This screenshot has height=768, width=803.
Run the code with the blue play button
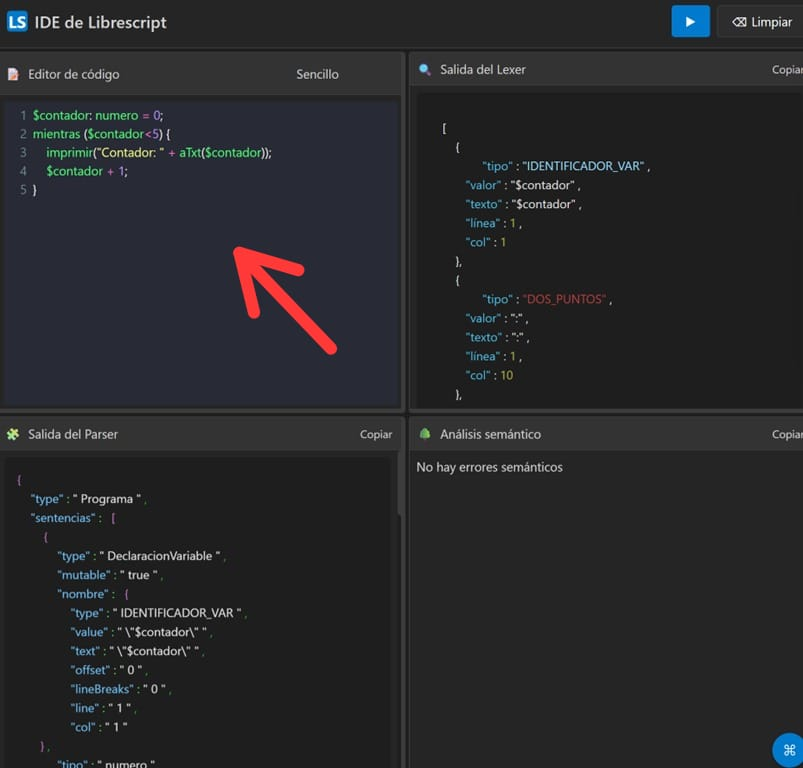pos(690,22)
